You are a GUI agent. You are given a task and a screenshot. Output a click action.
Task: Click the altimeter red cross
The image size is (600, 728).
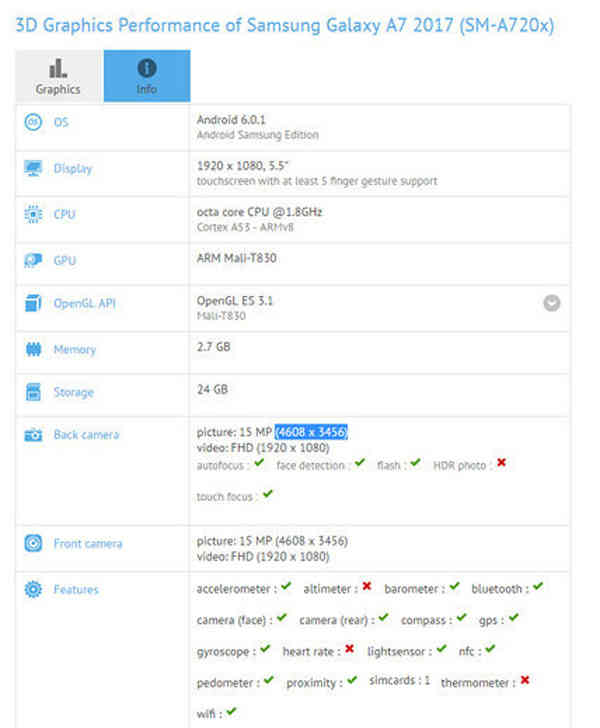point(367,586)
